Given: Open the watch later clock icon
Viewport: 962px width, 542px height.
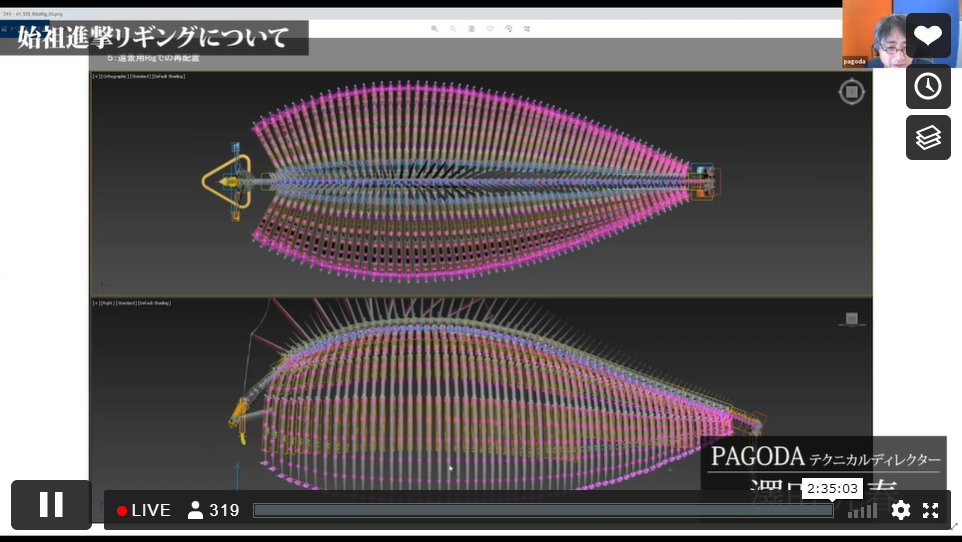Looking at the screenshot, I should 928,87.
